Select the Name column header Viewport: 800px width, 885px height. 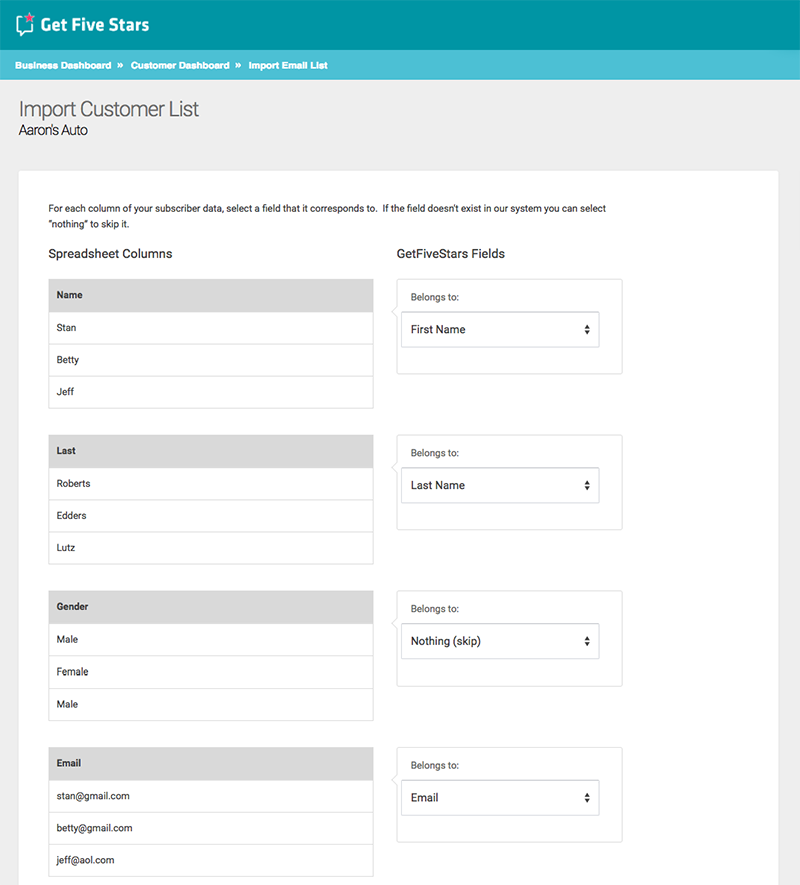tap(211, 295)
